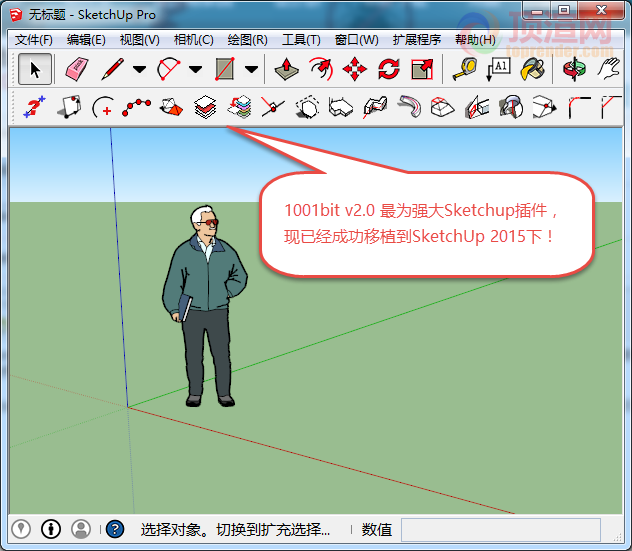
Task: Open the 视图(V) menu
Action: click(139, 40)
